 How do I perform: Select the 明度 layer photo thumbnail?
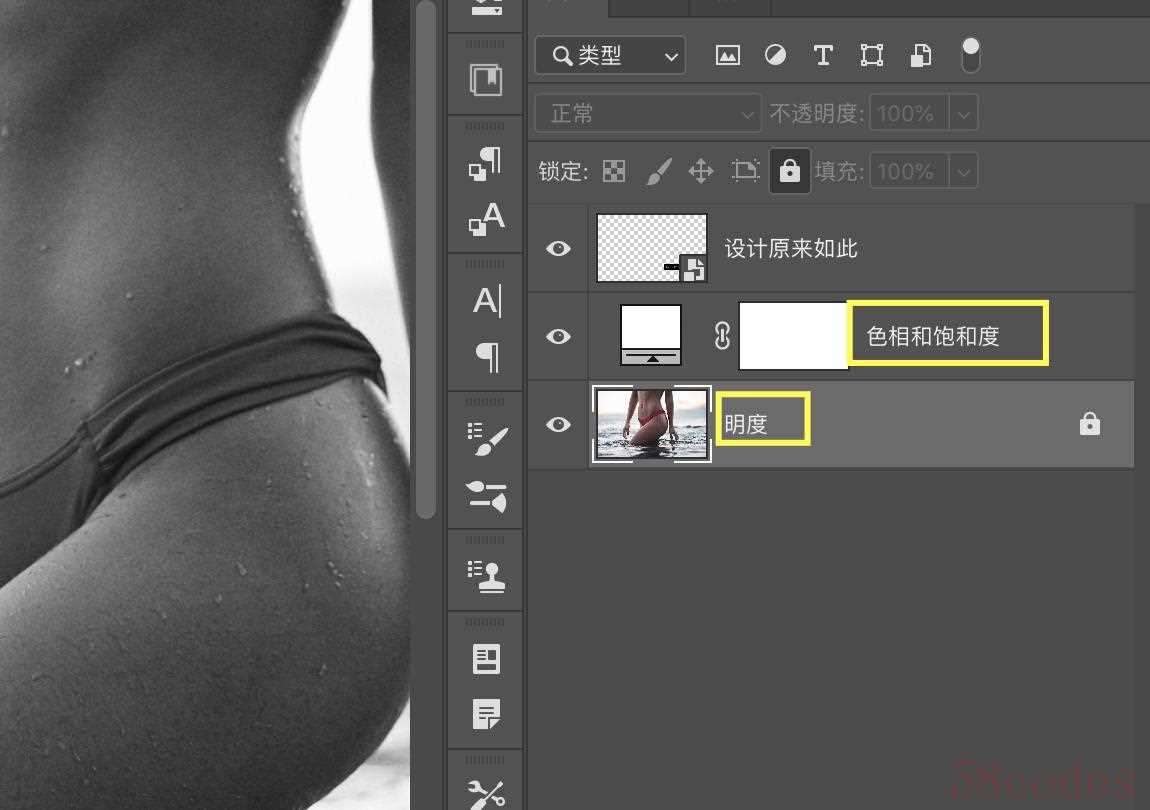652,424
